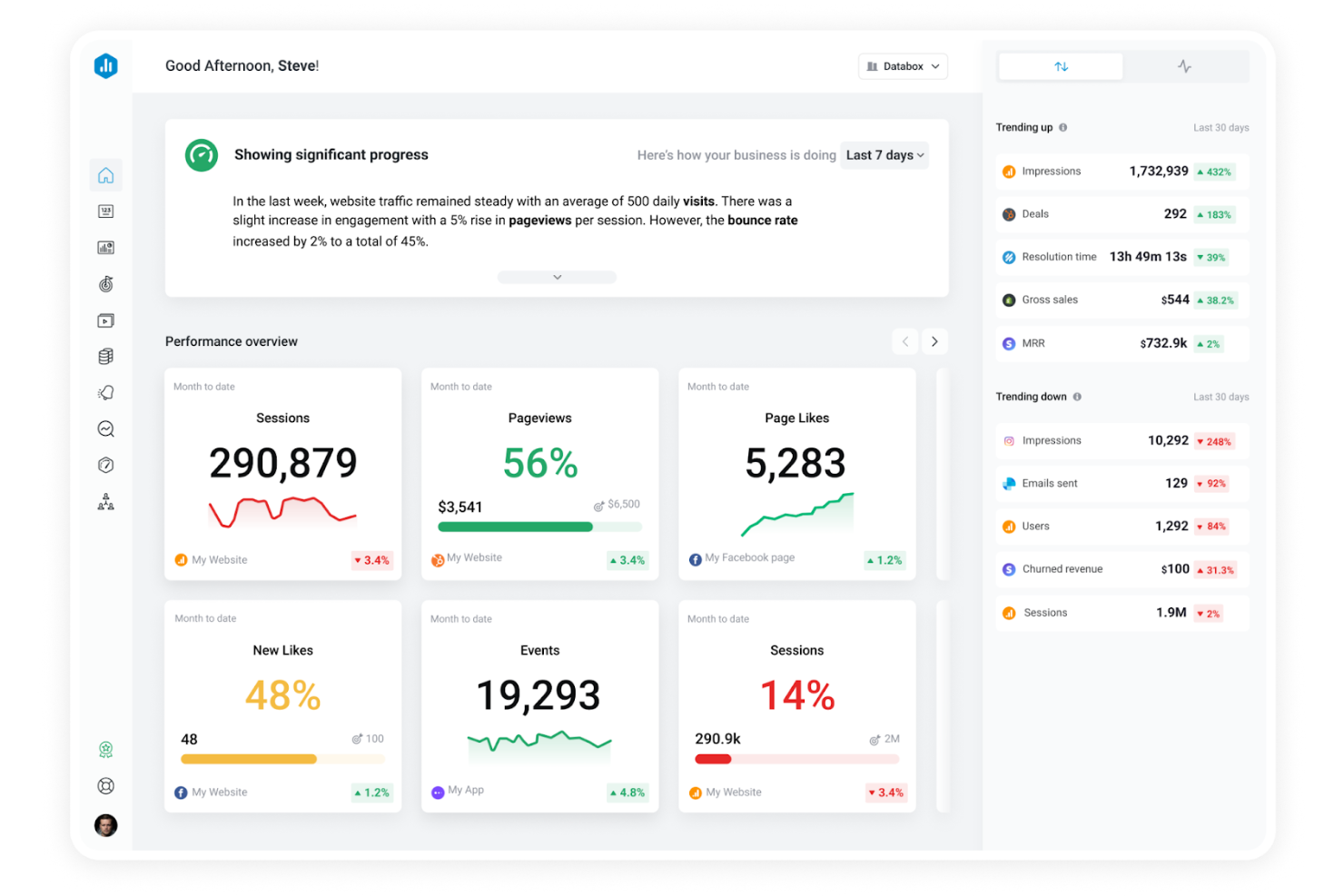
Task: Switch to the trending arrows view
Action: (x=1060, y=65)
